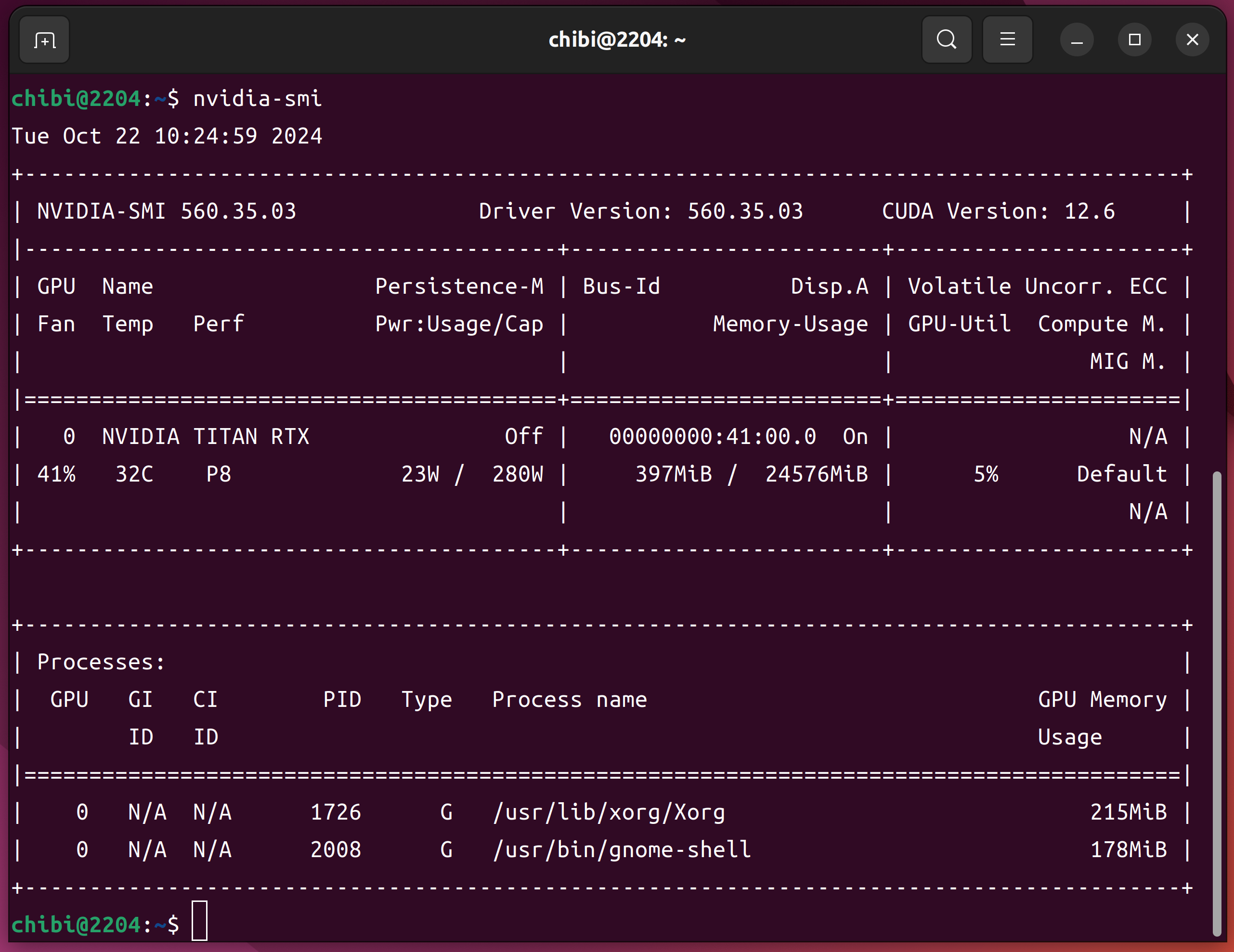
Task: Click PID 1726 in the processes table
Action: point(336,812)
